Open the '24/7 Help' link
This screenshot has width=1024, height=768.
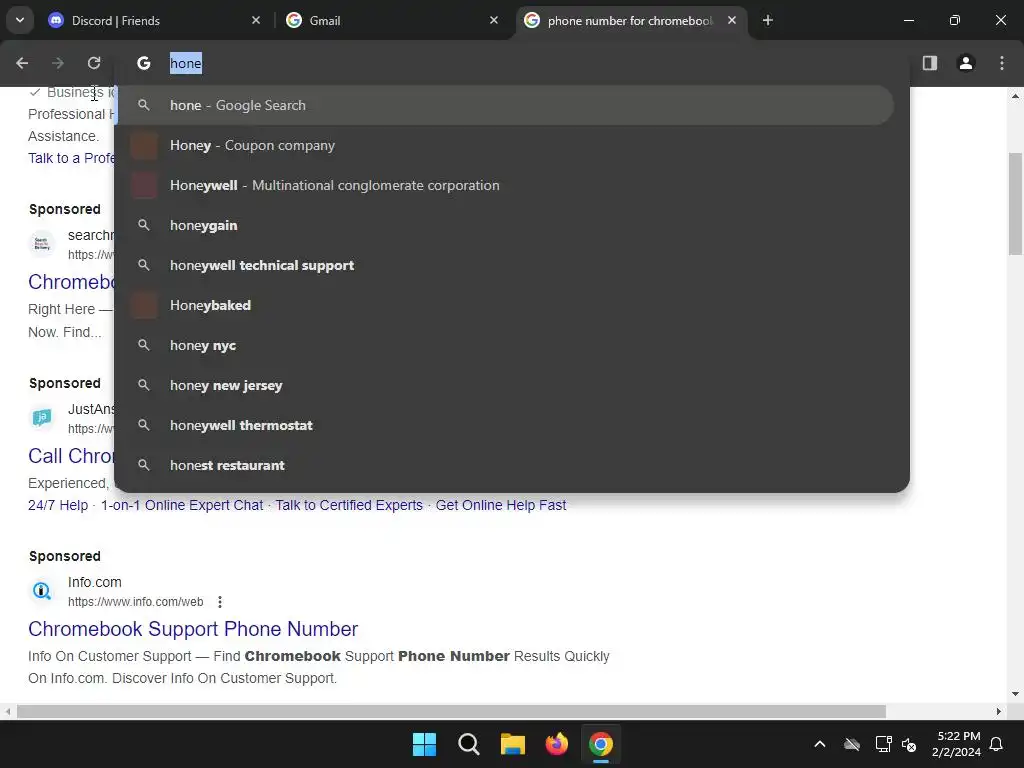click(58, 505)
